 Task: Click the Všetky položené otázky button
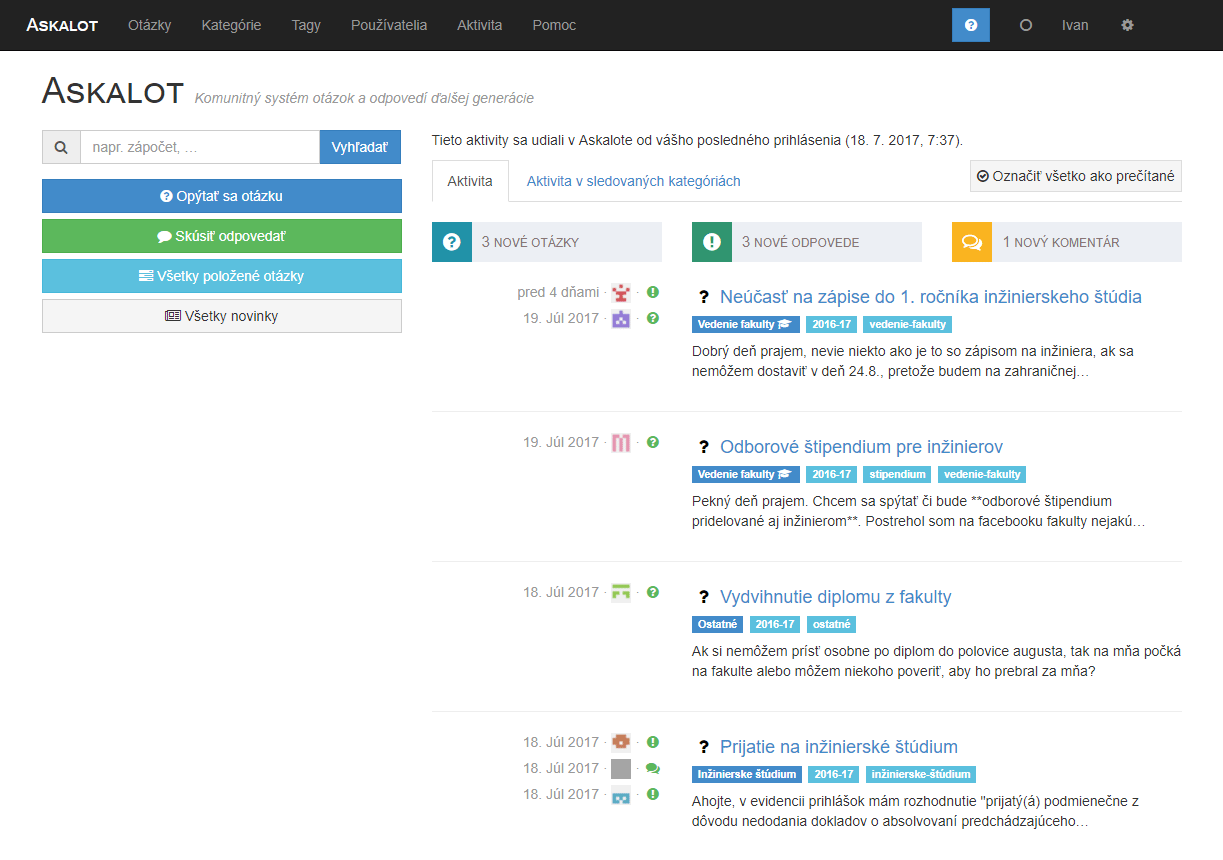click(222, 276)
